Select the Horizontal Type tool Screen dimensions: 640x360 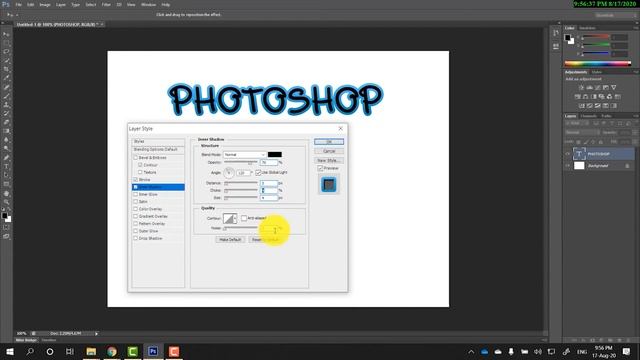coord(6,167)
